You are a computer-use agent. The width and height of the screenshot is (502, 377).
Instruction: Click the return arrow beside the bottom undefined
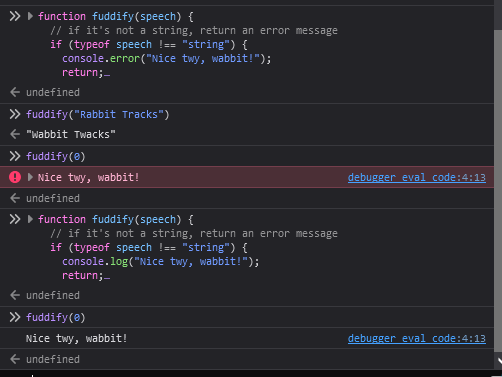pyautogui.click(x=15, y=359)
